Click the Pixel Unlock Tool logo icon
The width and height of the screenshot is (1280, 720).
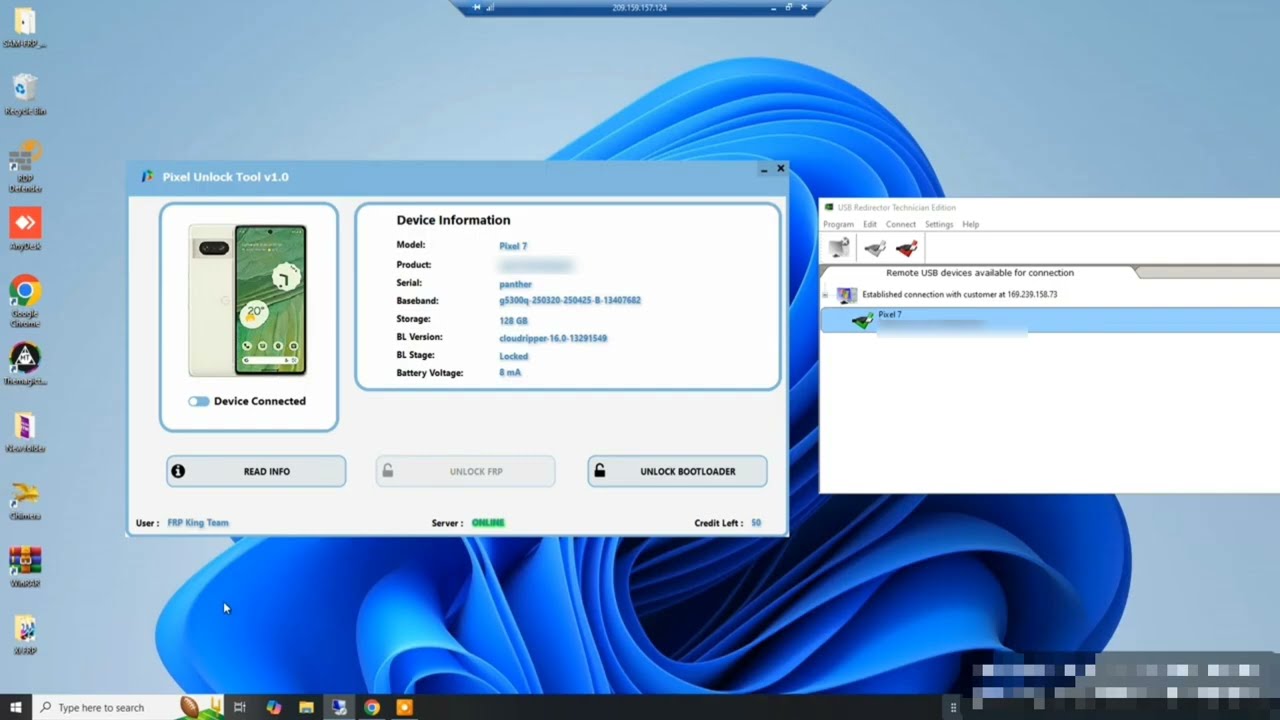148,176
